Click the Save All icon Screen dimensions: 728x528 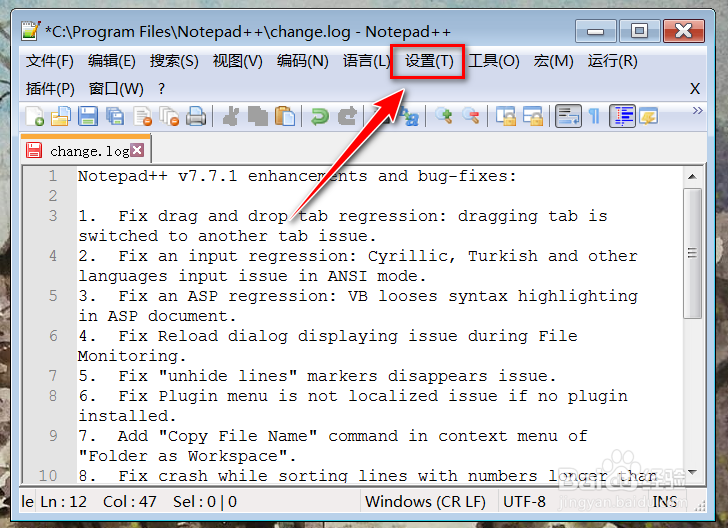coord(115,116)
